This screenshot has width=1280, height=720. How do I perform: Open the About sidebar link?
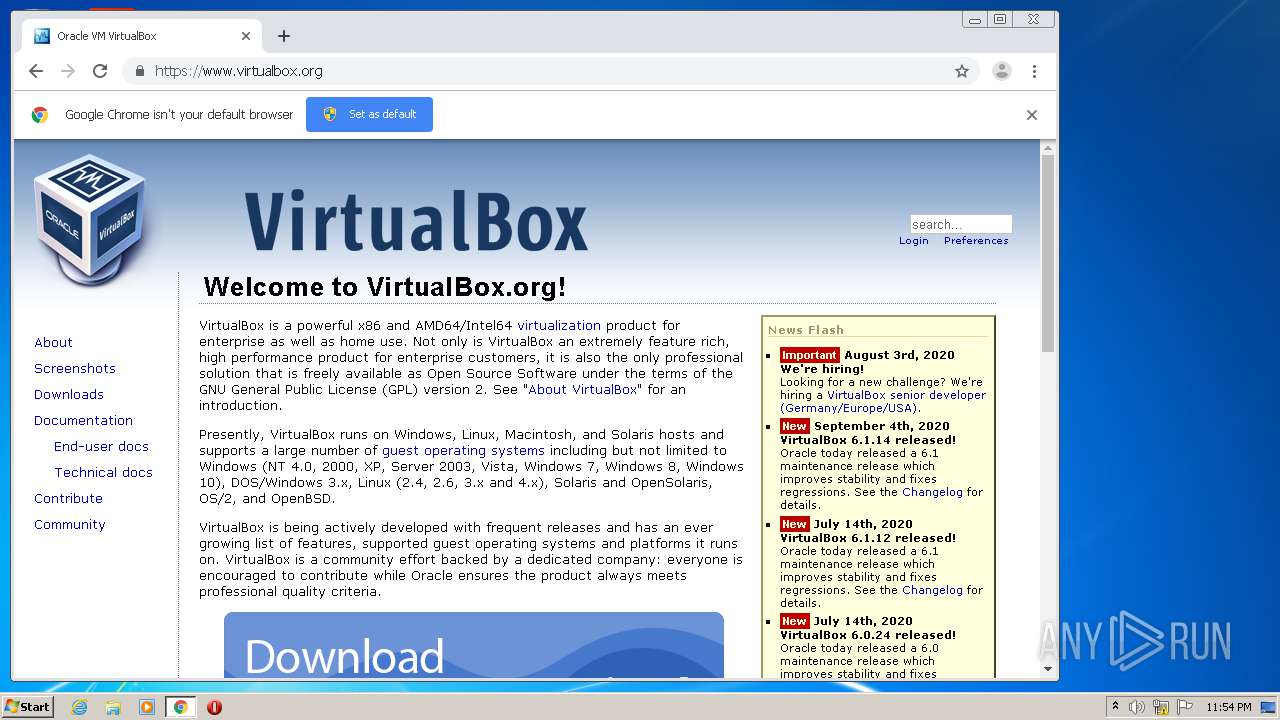point(53,342)
